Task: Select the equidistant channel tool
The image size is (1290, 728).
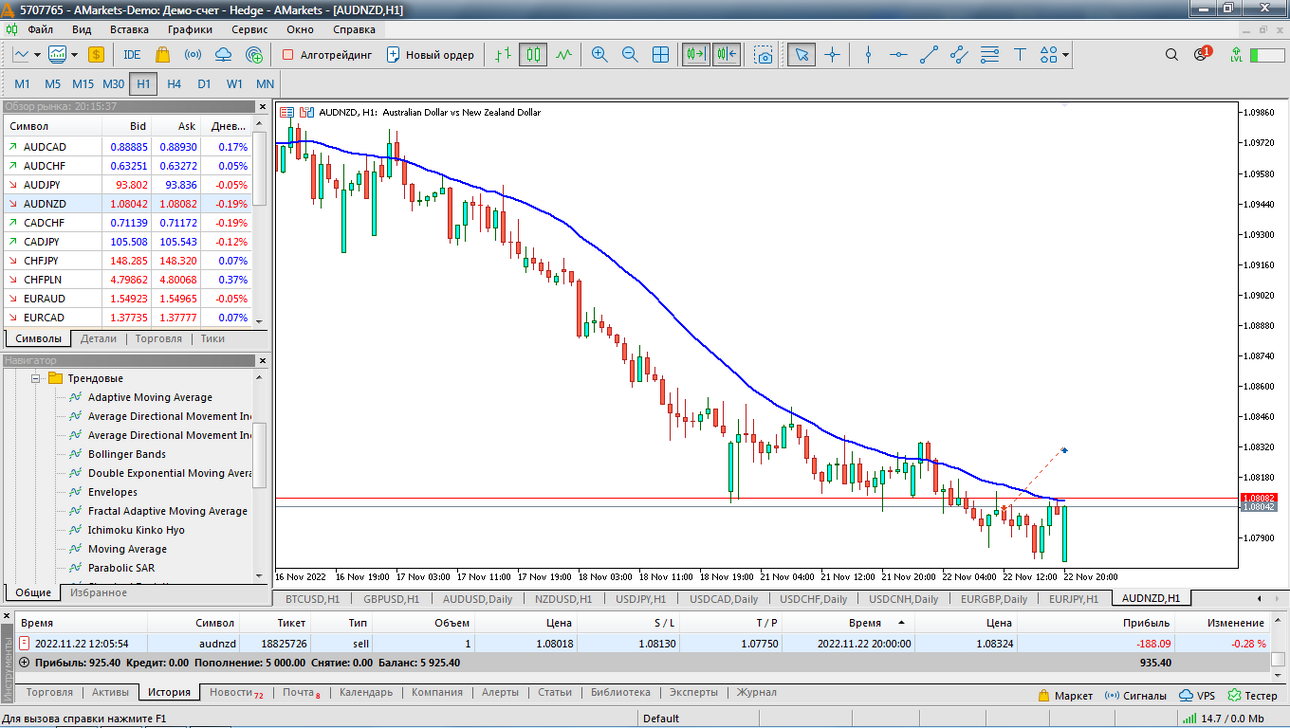Action: [959, 54]
